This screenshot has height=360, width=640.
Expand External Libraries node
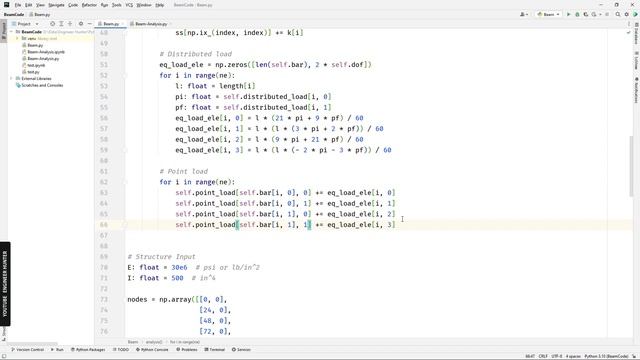(x=11, y=78)
